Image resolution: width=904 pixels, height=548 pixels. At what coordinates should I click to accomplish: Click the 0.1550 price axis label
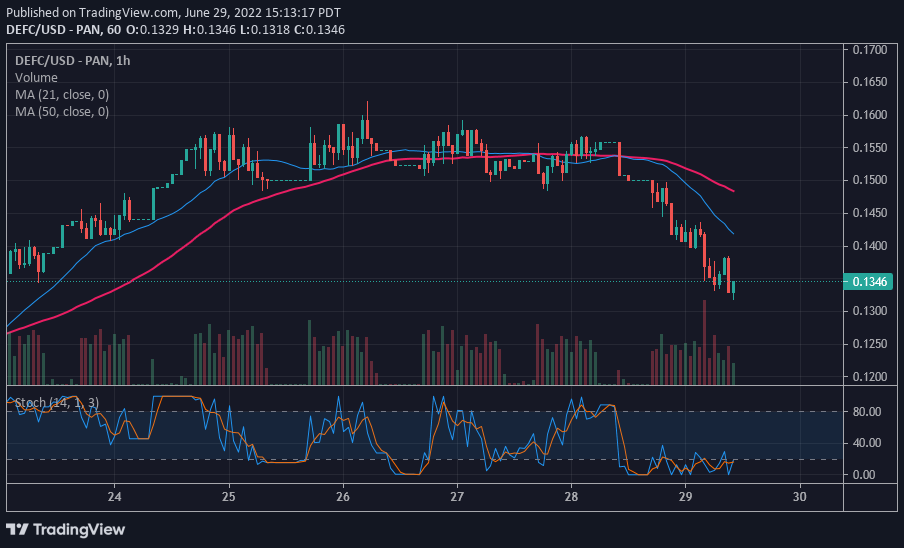[x=870, y=148]
